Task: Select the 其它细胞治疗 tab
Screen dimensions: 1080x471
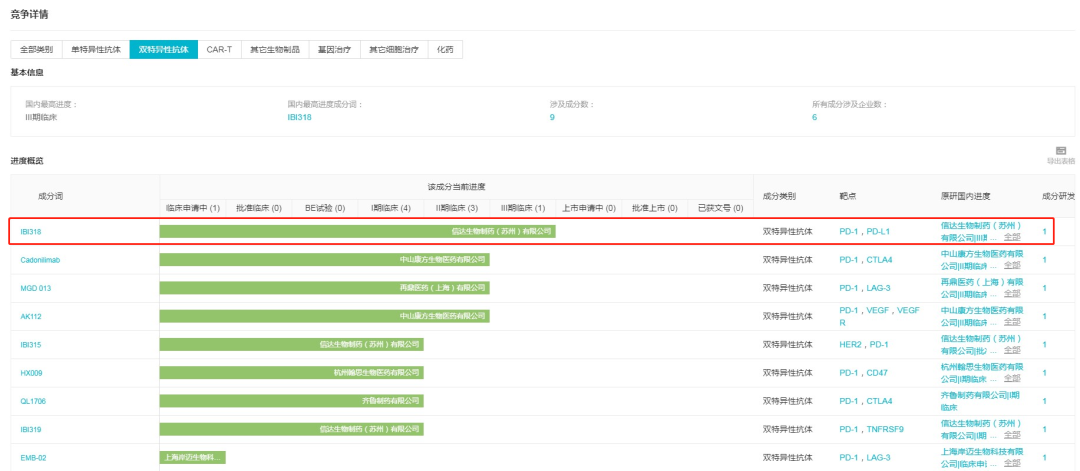Action: coord(394,50)
